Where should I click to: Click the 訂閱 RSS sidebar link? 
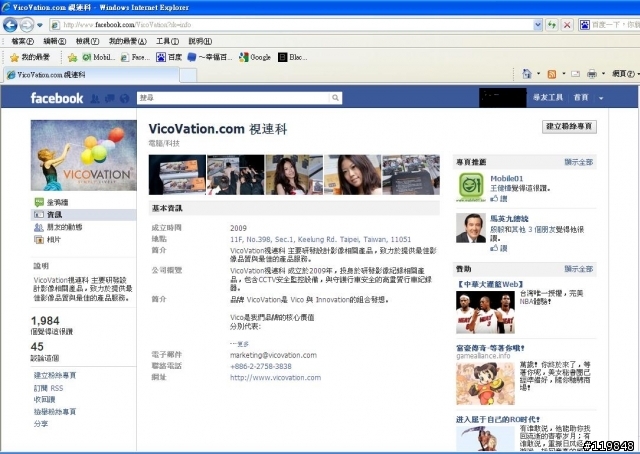tap(48, 388)
